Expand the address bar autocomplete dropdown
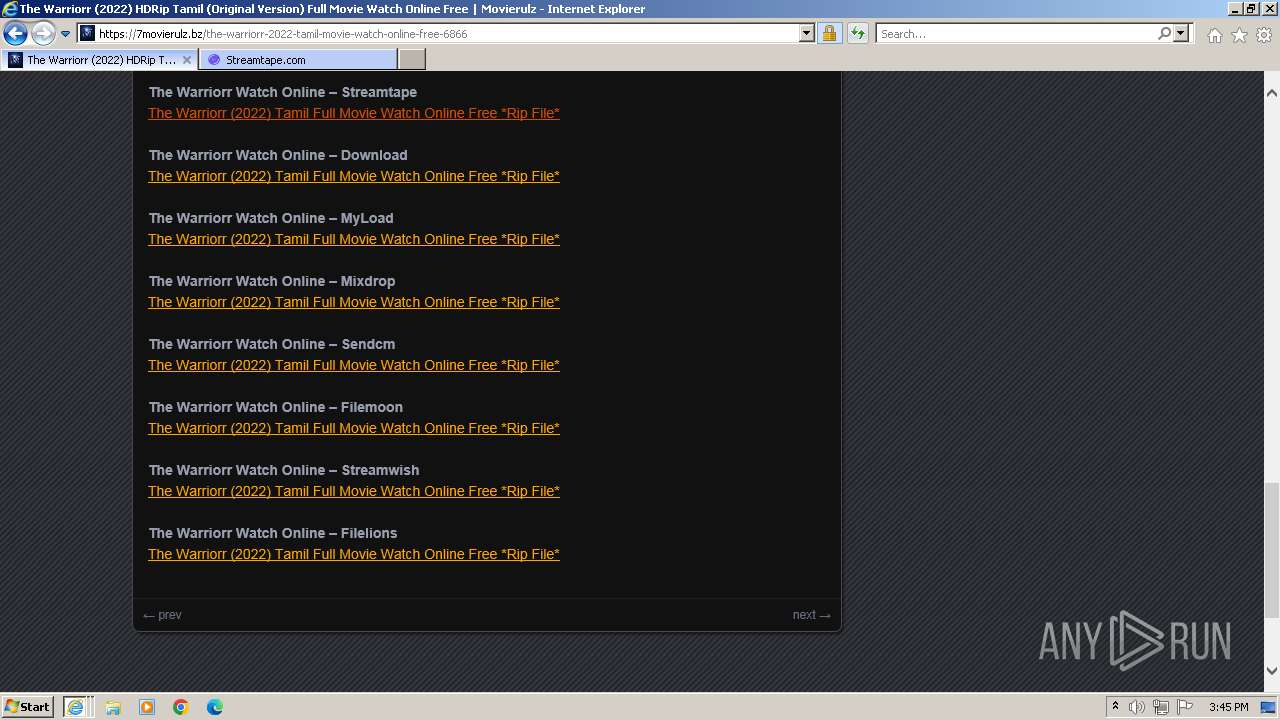 click(x=807, y=33)
